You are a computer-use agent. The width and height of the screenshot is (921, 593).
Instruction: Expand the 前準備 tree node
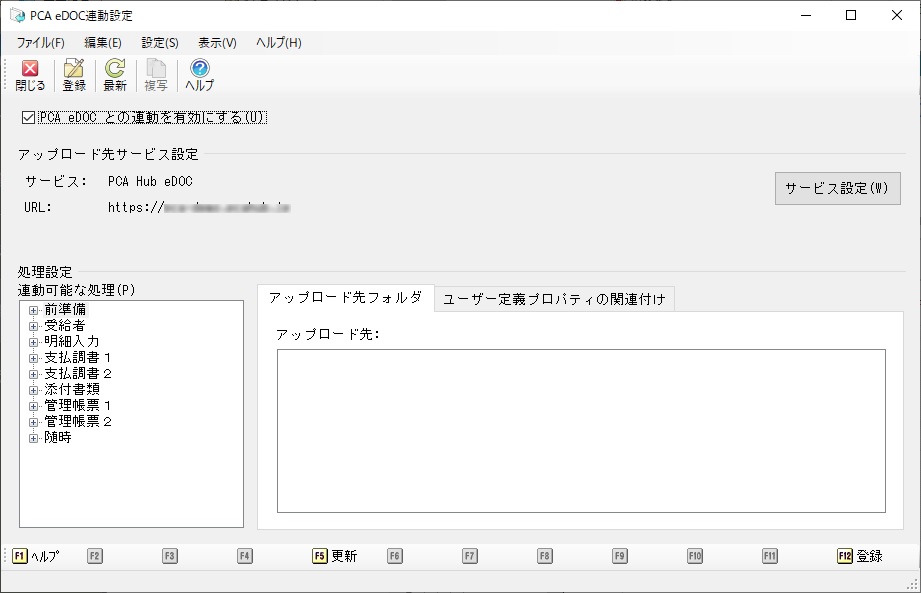point(34,310)
